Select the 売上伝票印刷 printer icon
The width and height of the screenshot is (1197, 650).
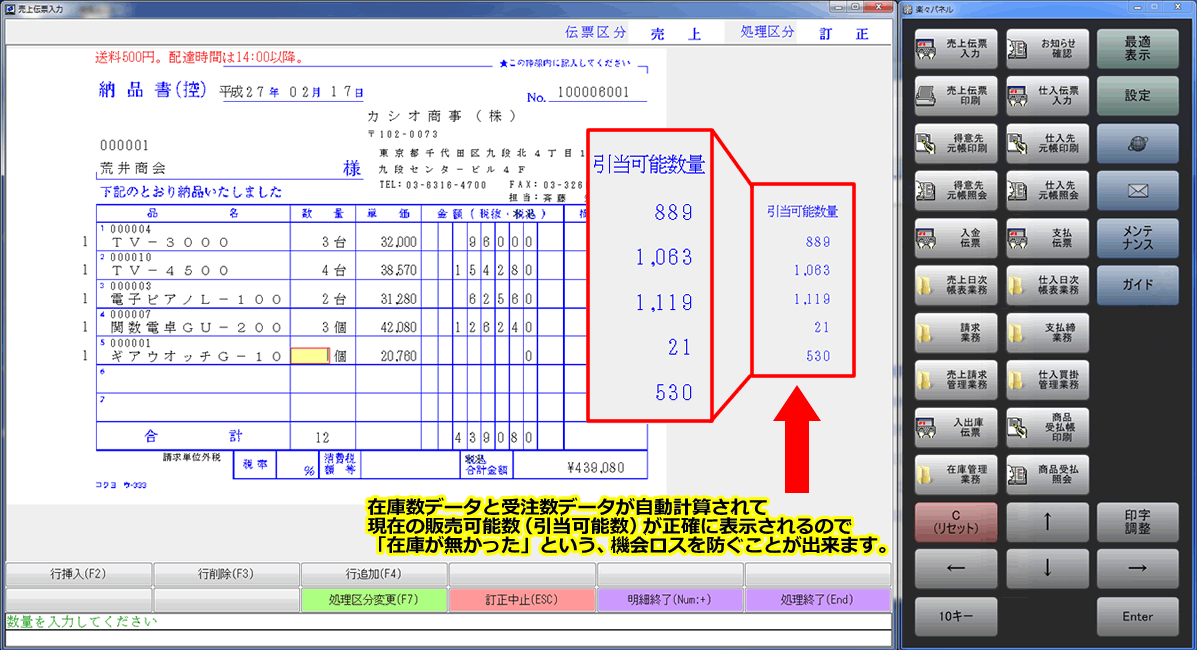[955, 95]
